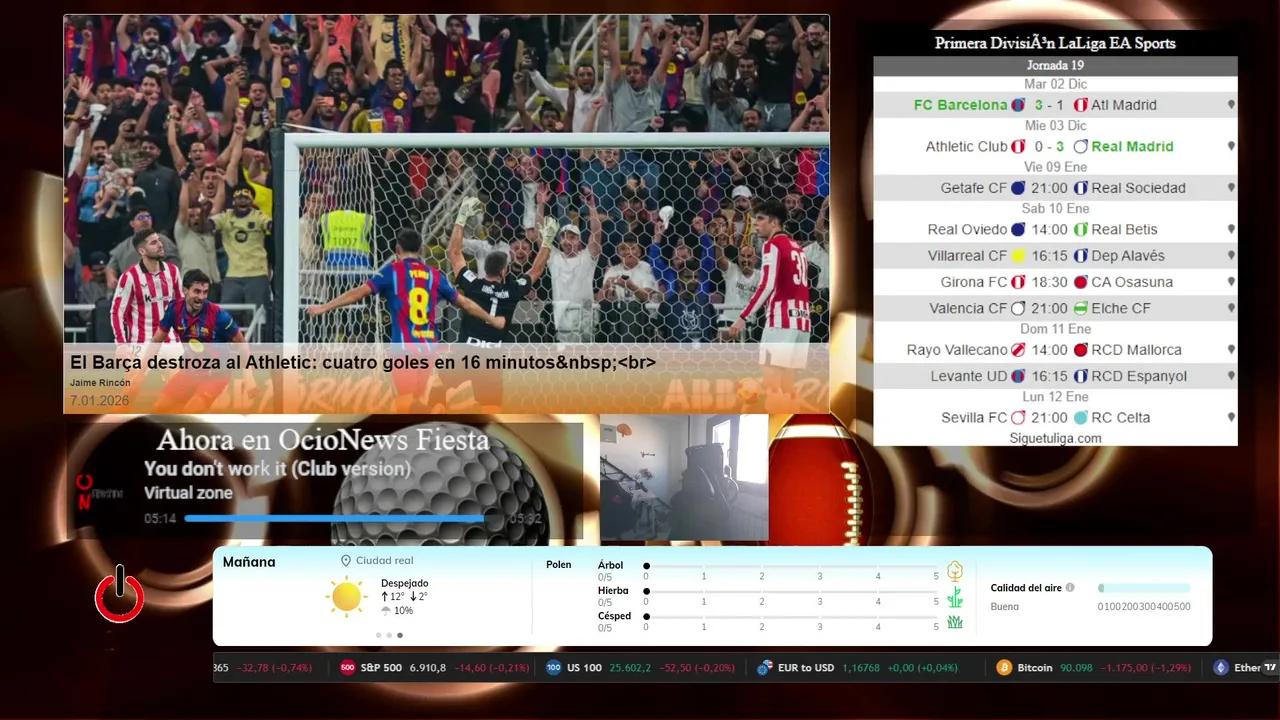Click the orange Bitcoin coin icon
Viewport: 1280px width, 720px height.
[x=1004, y=668]
